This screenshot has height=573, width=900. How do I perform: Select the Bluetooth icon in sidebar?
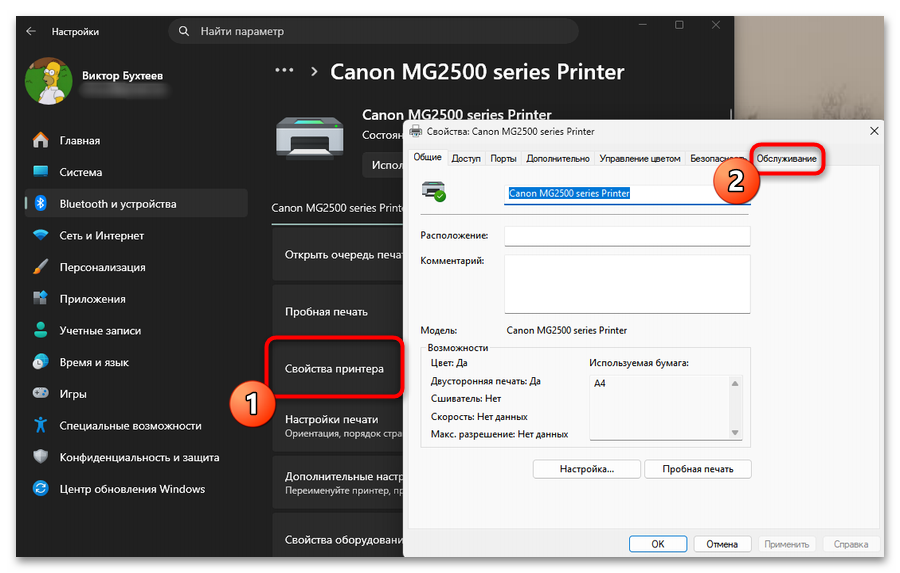pyautogui.click(x=41, y=203)
